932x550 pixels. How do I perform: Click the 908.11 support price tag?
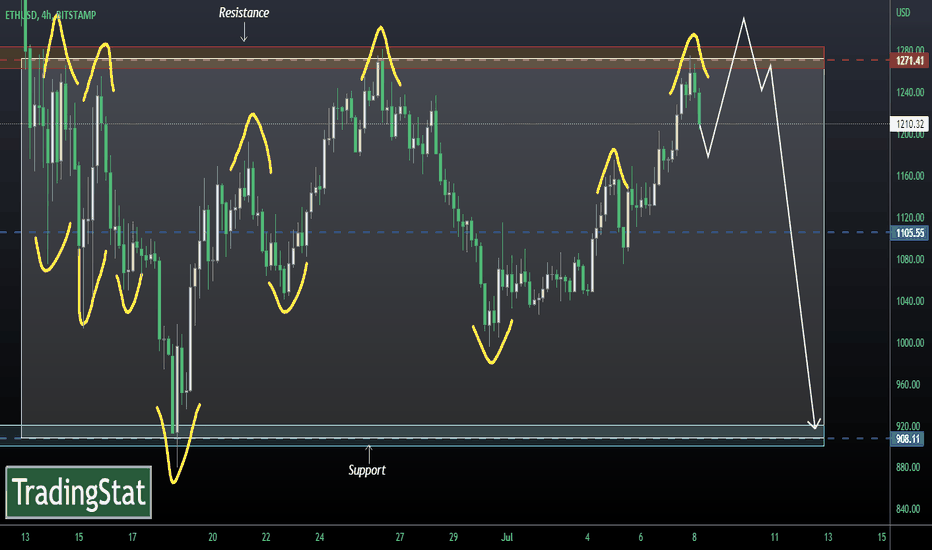(907, 439)
